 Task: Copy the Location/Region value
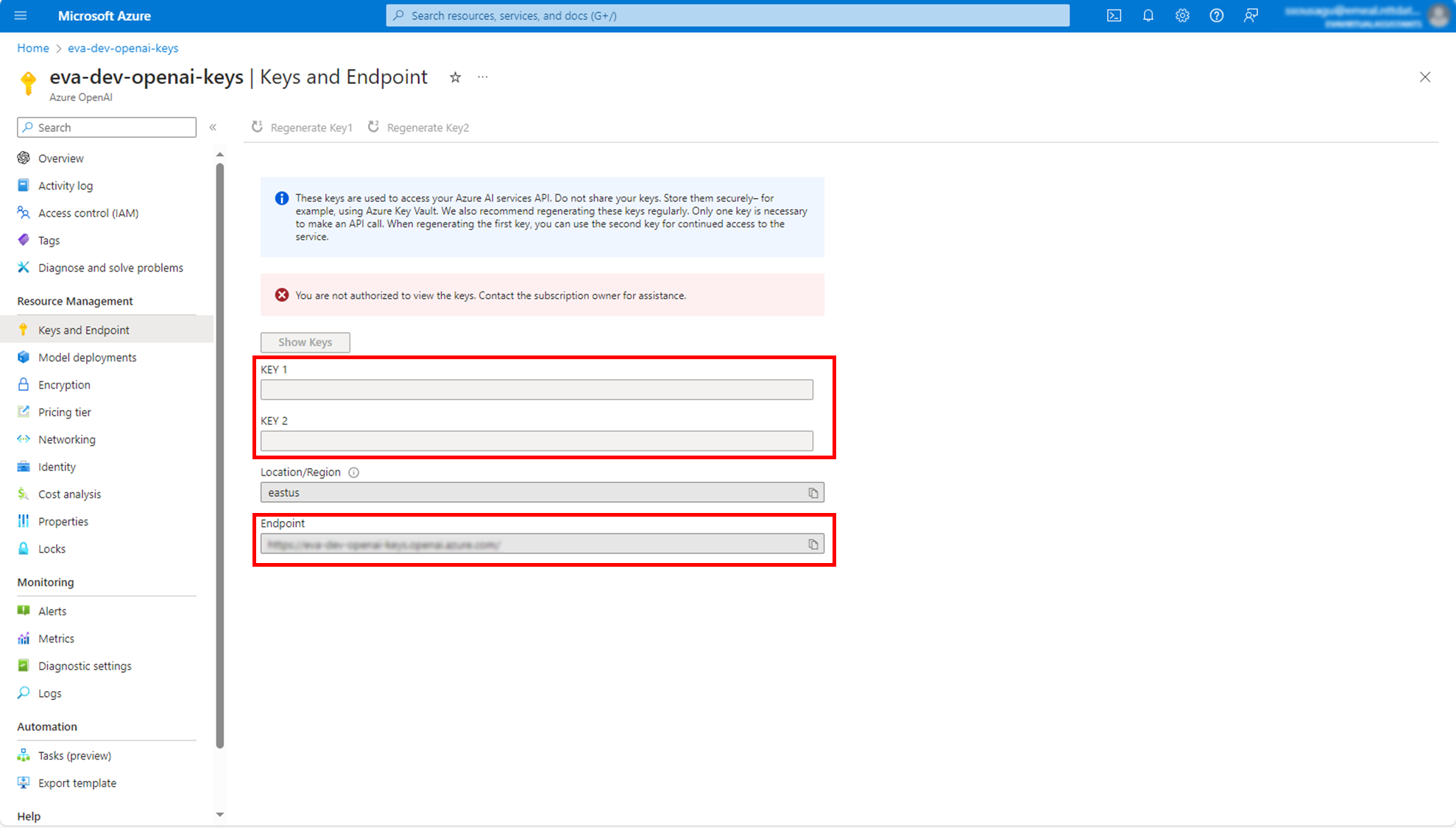point(813,493)
